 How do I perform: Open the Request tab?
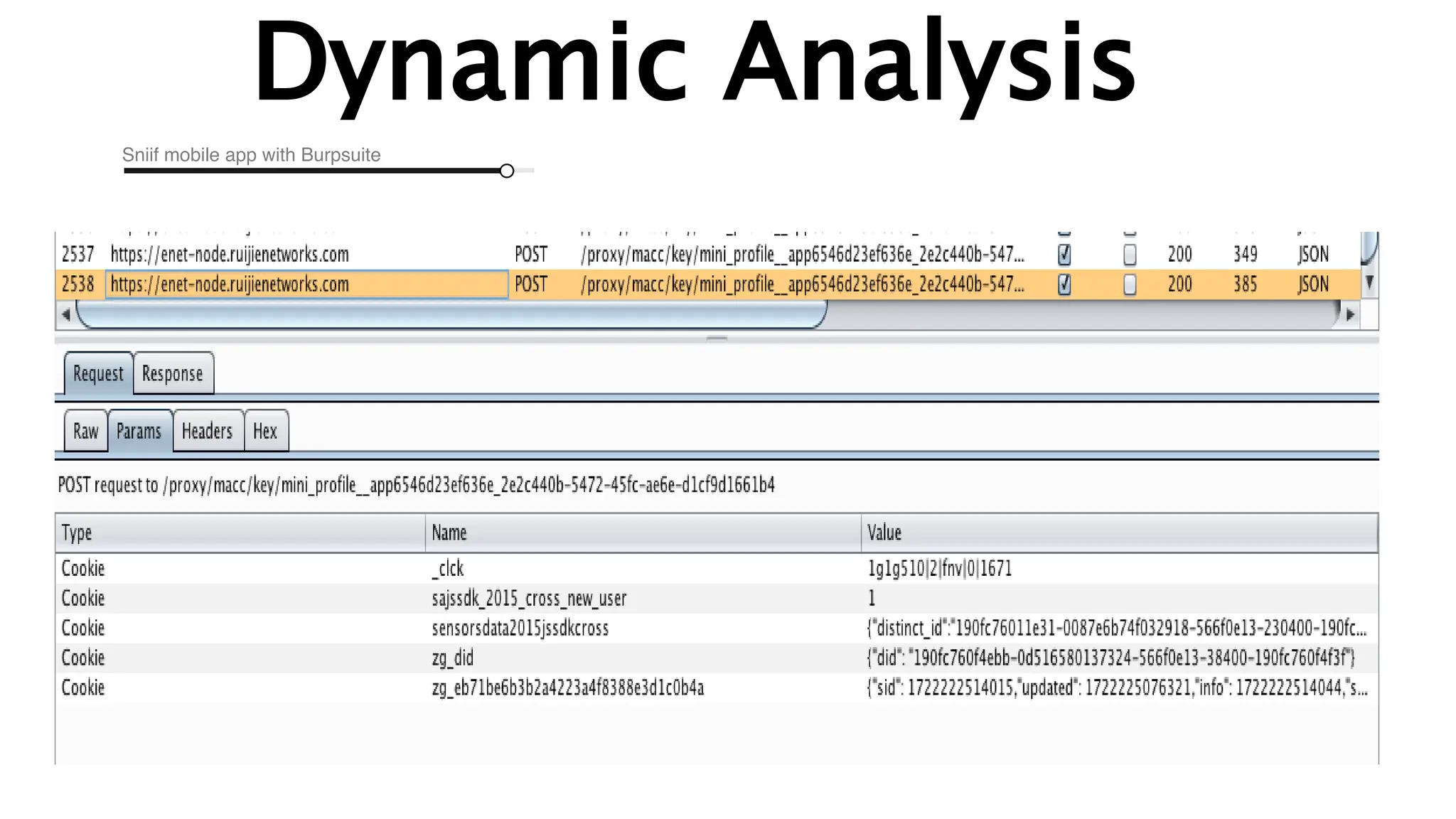point(98,373)
